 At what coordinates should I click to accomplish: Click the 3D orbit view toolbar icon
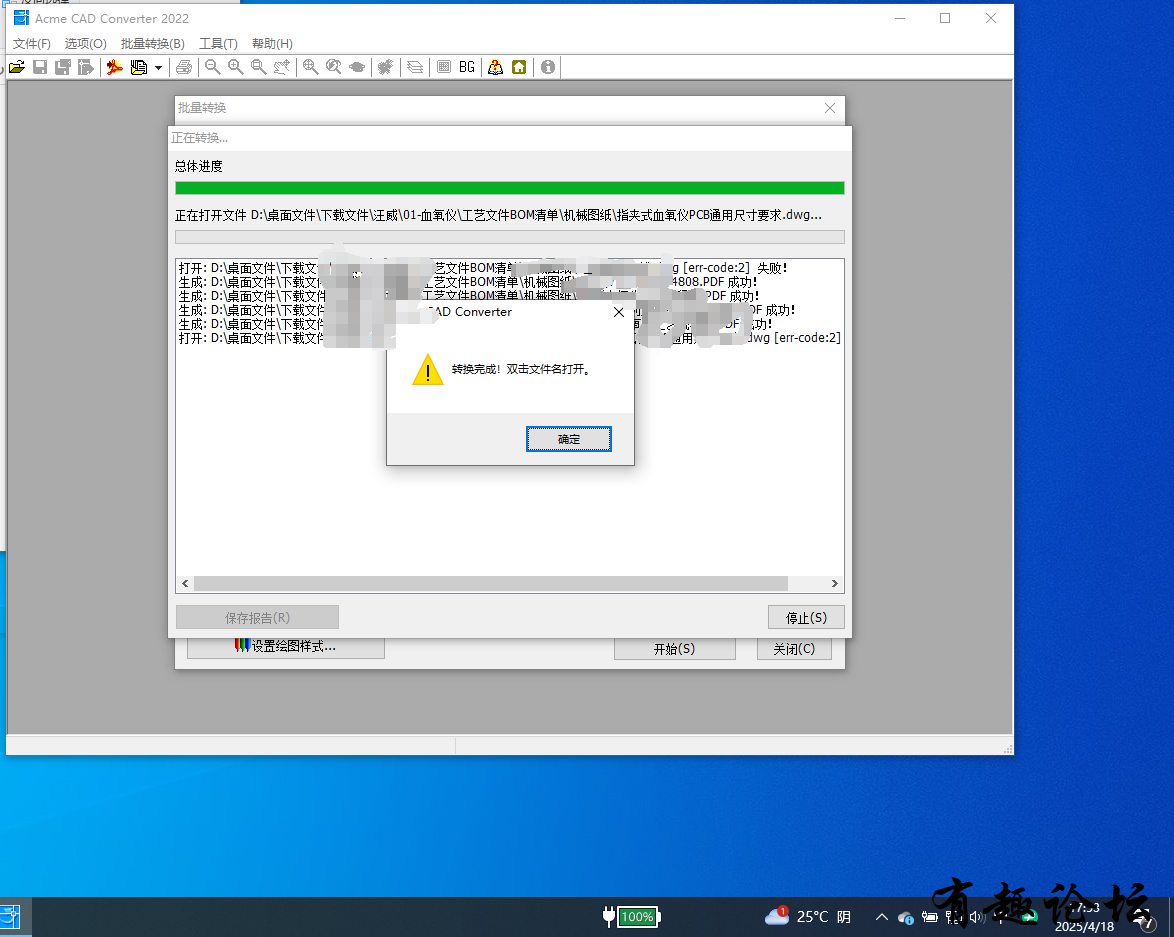(x=357, y=67)
